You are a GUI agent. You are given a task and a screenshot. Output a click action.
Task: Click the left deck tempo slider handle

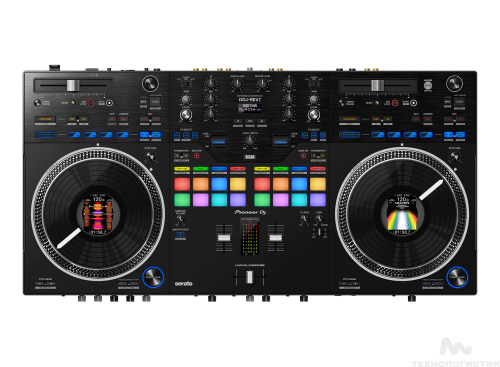pyautogui.click(x=73, y=85)
